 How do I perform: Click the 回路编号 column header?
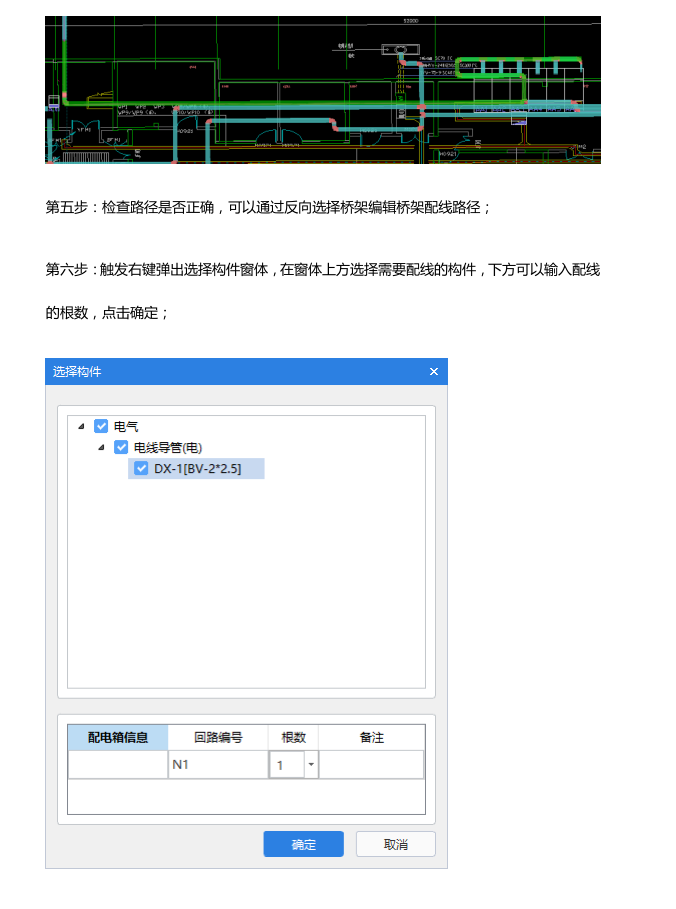(x=218, y=737)
